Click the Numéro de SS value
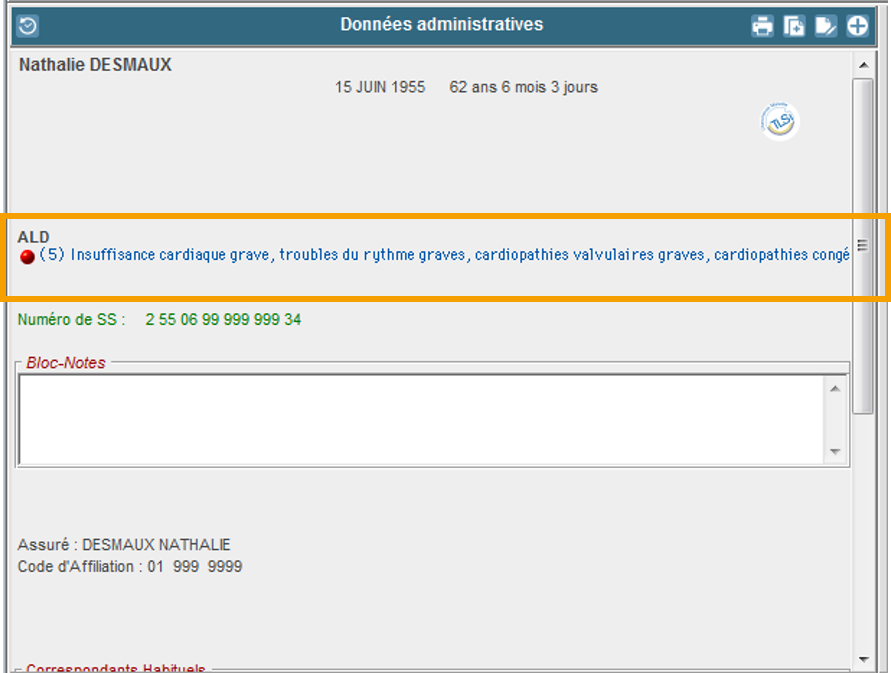This screenshot has width=891, height=673. coord(222,320)
